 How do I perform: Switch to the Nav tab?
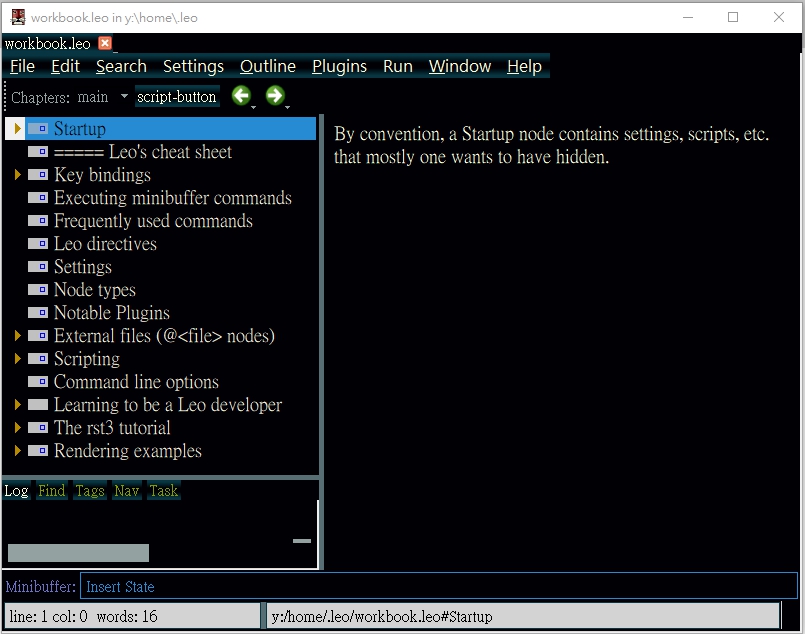[127, 491]
